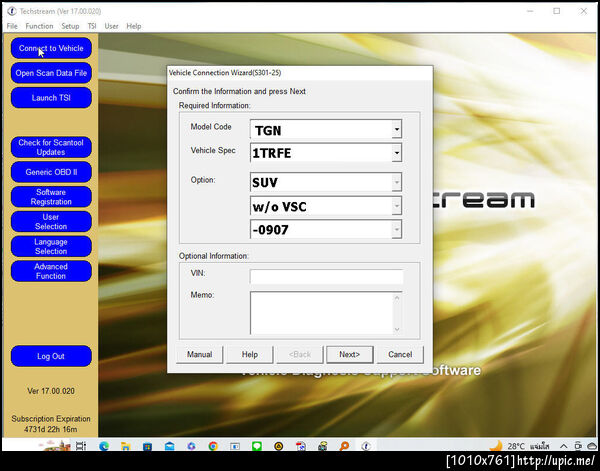Viewport: 600px width, 471px height.
Task: Click the Connect to Vehicle button
Action: [x=51, y=48]
